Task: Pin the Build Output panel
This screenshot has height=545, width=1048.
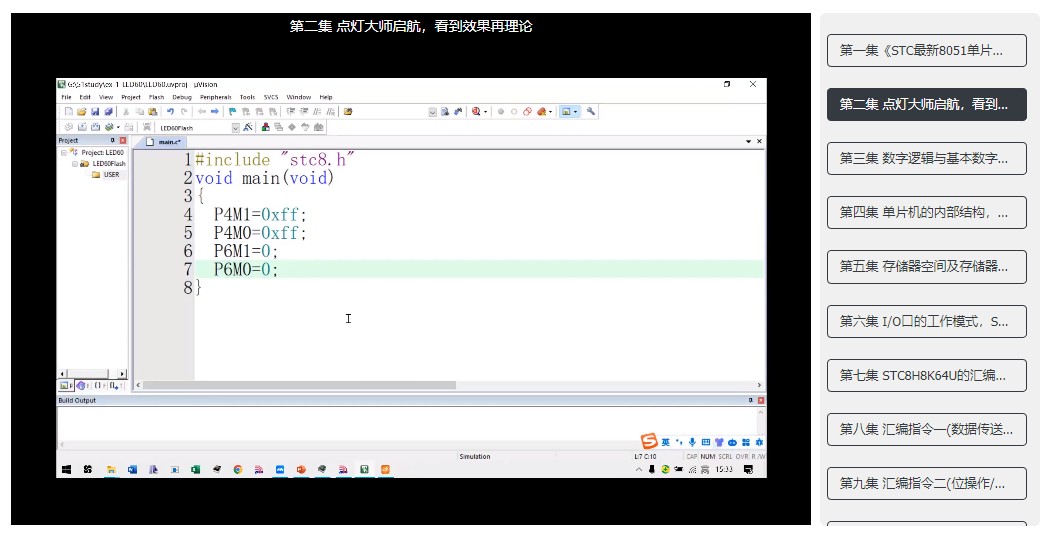Action: coord(750,400)
